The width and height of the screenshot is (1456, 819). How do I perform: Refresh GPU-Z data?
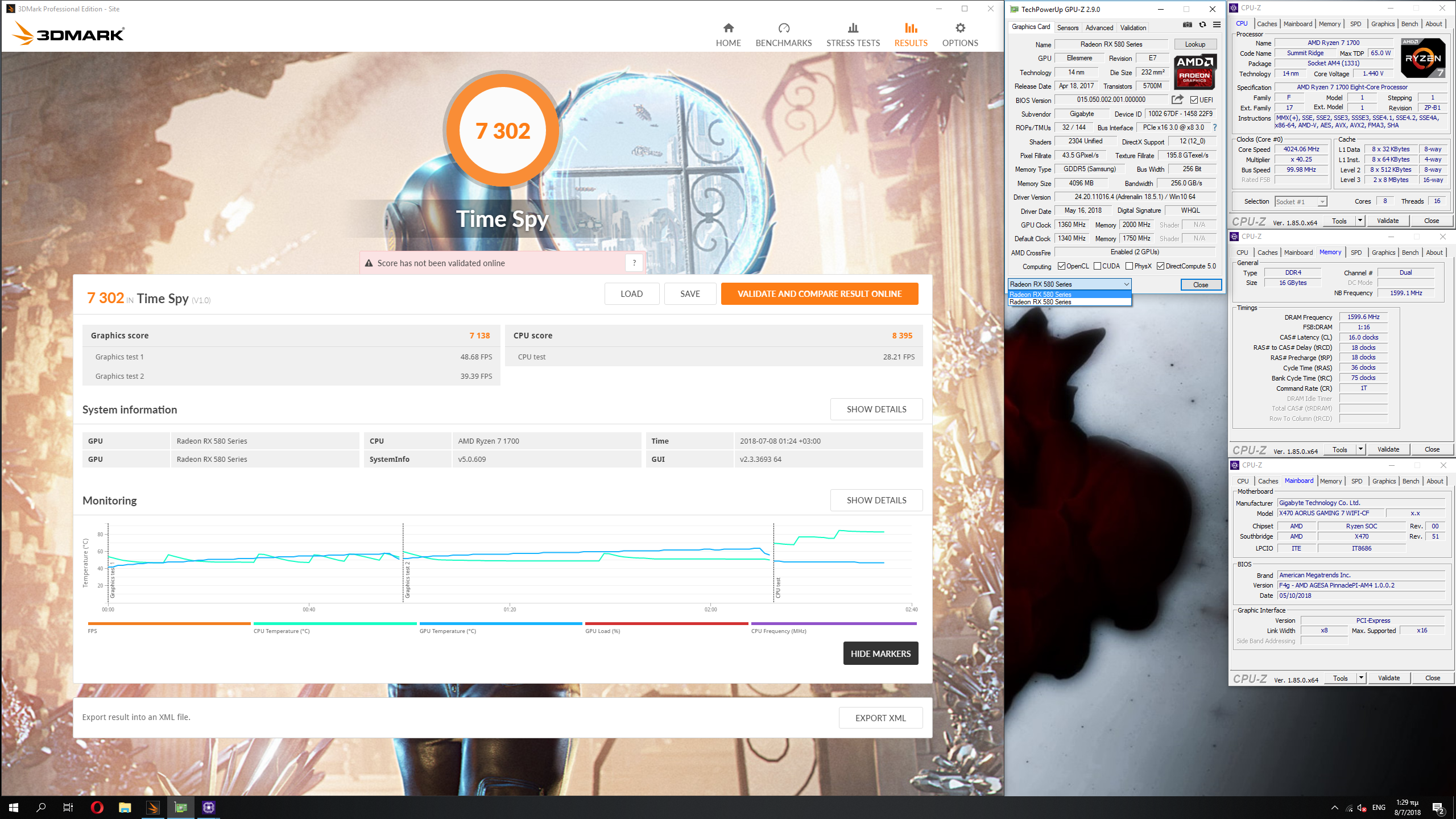1202,24
